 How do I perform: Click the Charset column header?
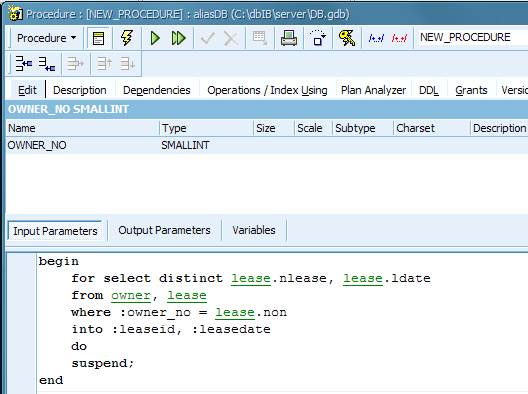pos(431,128)
